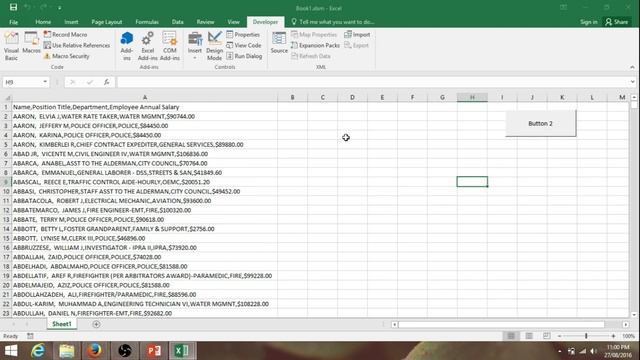Select column D header
The image size is (640, 360).
pyautogui.click(x=352, y=98)
